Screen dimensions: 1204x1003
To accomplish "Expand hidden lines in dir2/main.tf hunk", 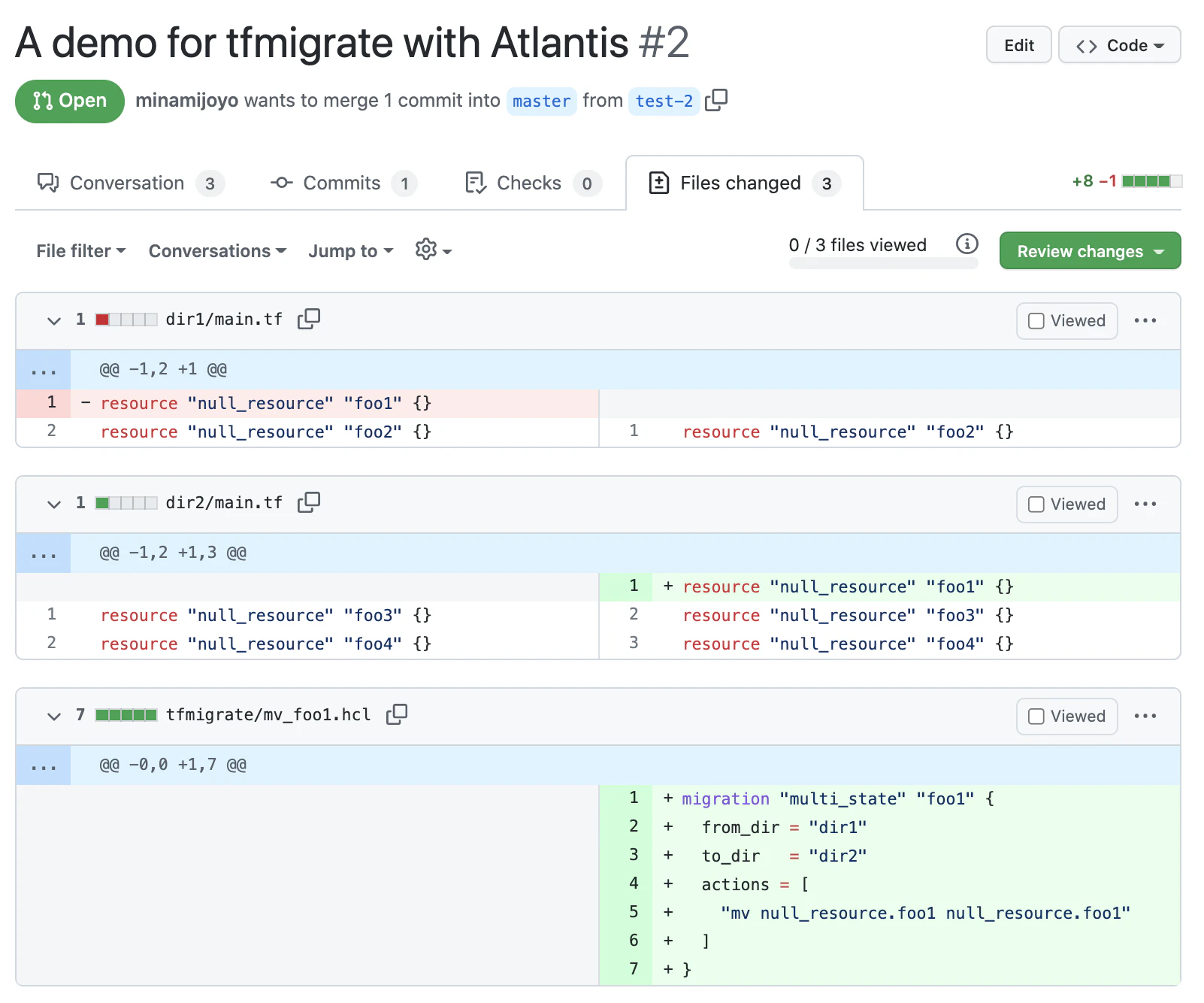I will [x=44, y=553].
